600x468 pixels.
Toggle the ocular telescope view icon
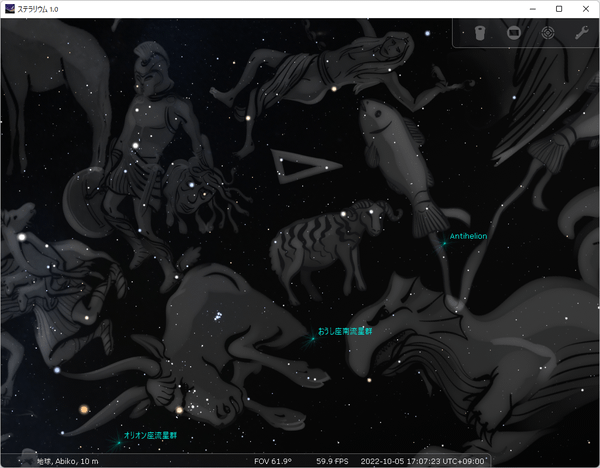[480, 33]
